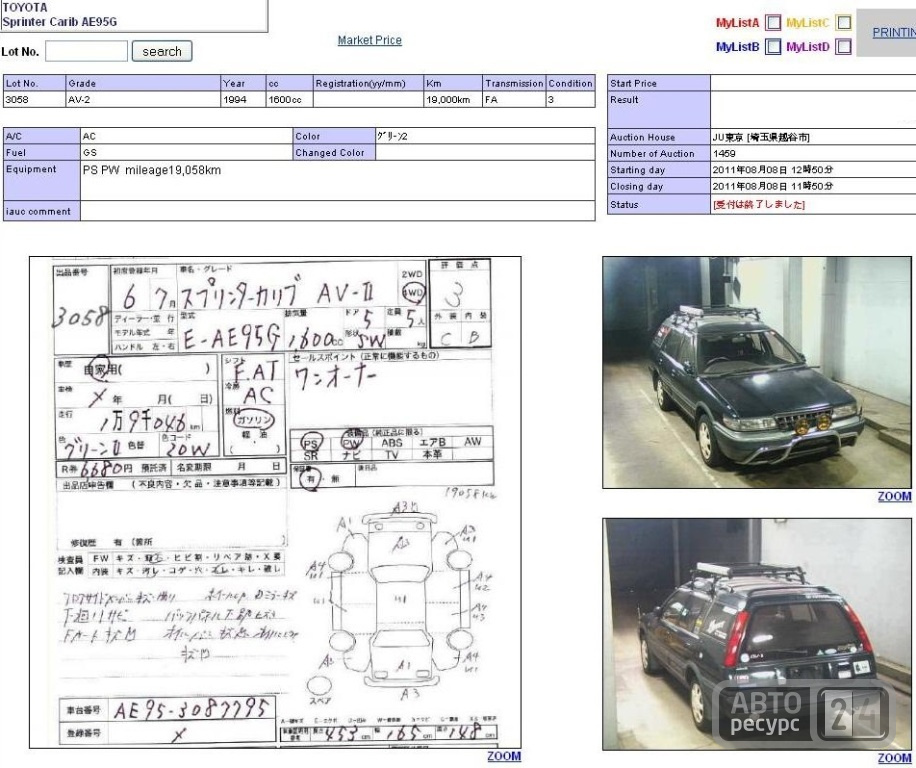Click the red closed status text
Image resolution: width=916 pixels, height=768 pixels.
[x=758, y=204]
